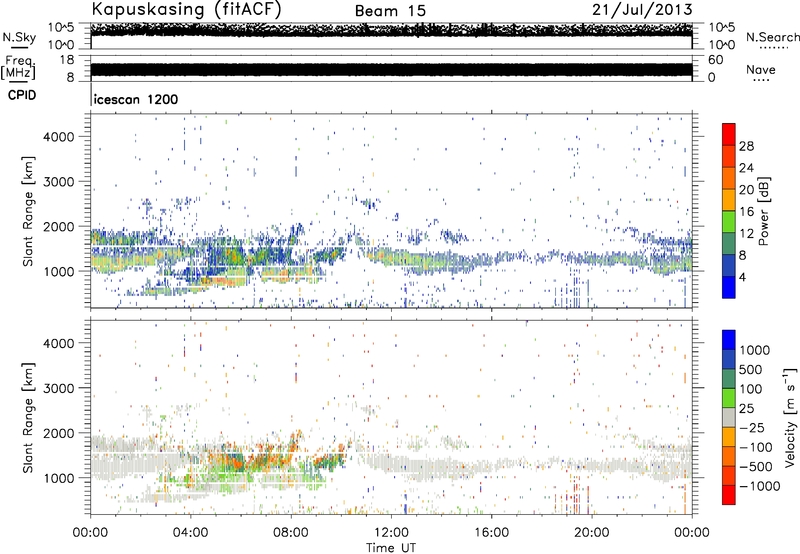The image size is (800, 554).
Task: Click the 'Beam 15' label
Action: (390, 11)
